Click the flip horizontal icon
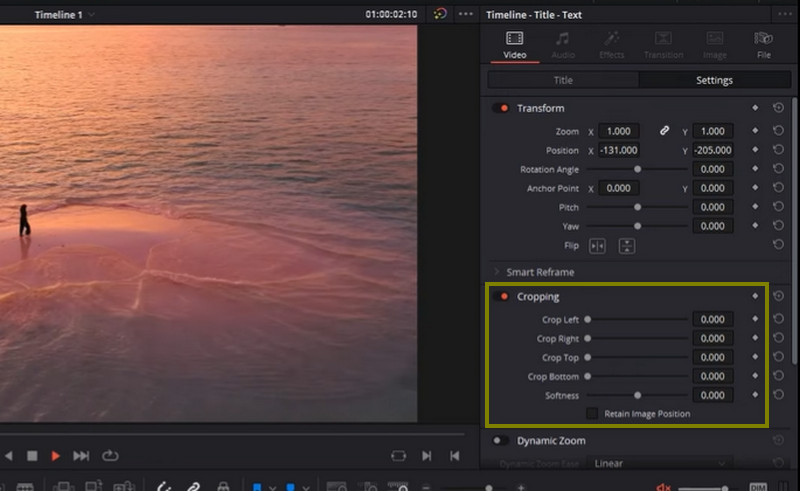This screenshot has width=800, height=491. 597,245
